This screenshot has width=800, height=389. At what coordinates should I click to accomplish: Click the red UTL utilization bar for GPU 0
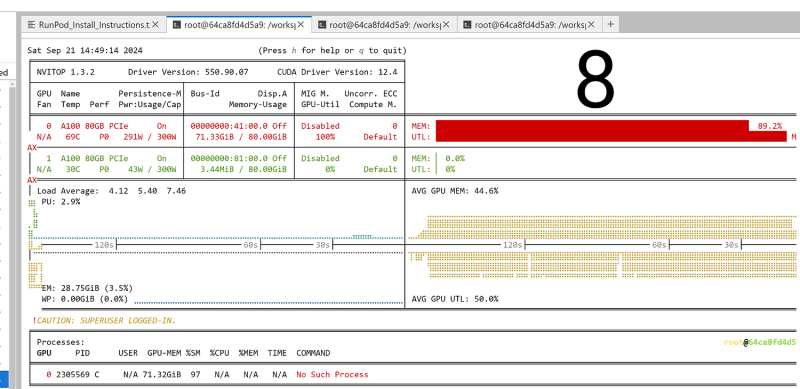click(x=611, y=136)
